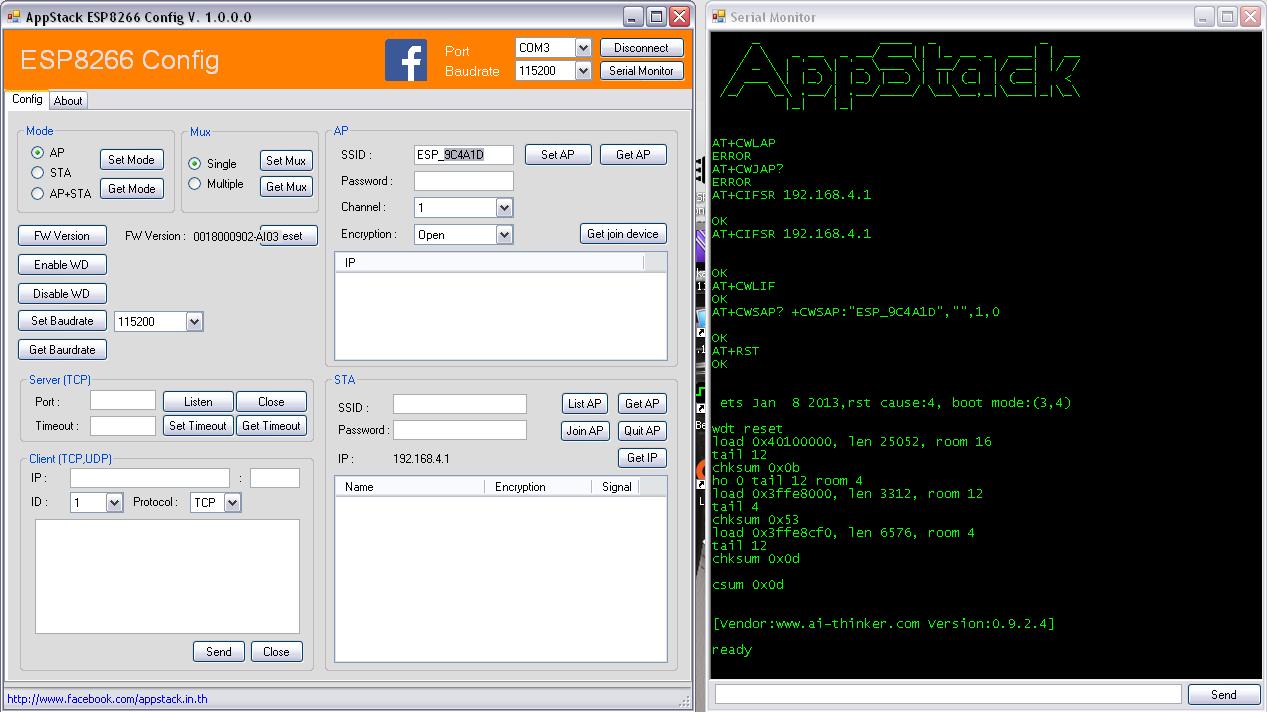Screen dimensions: 1267x712
Task: Select the STA mode radio button
Action: pyautogui.click(x=38, y=173)
